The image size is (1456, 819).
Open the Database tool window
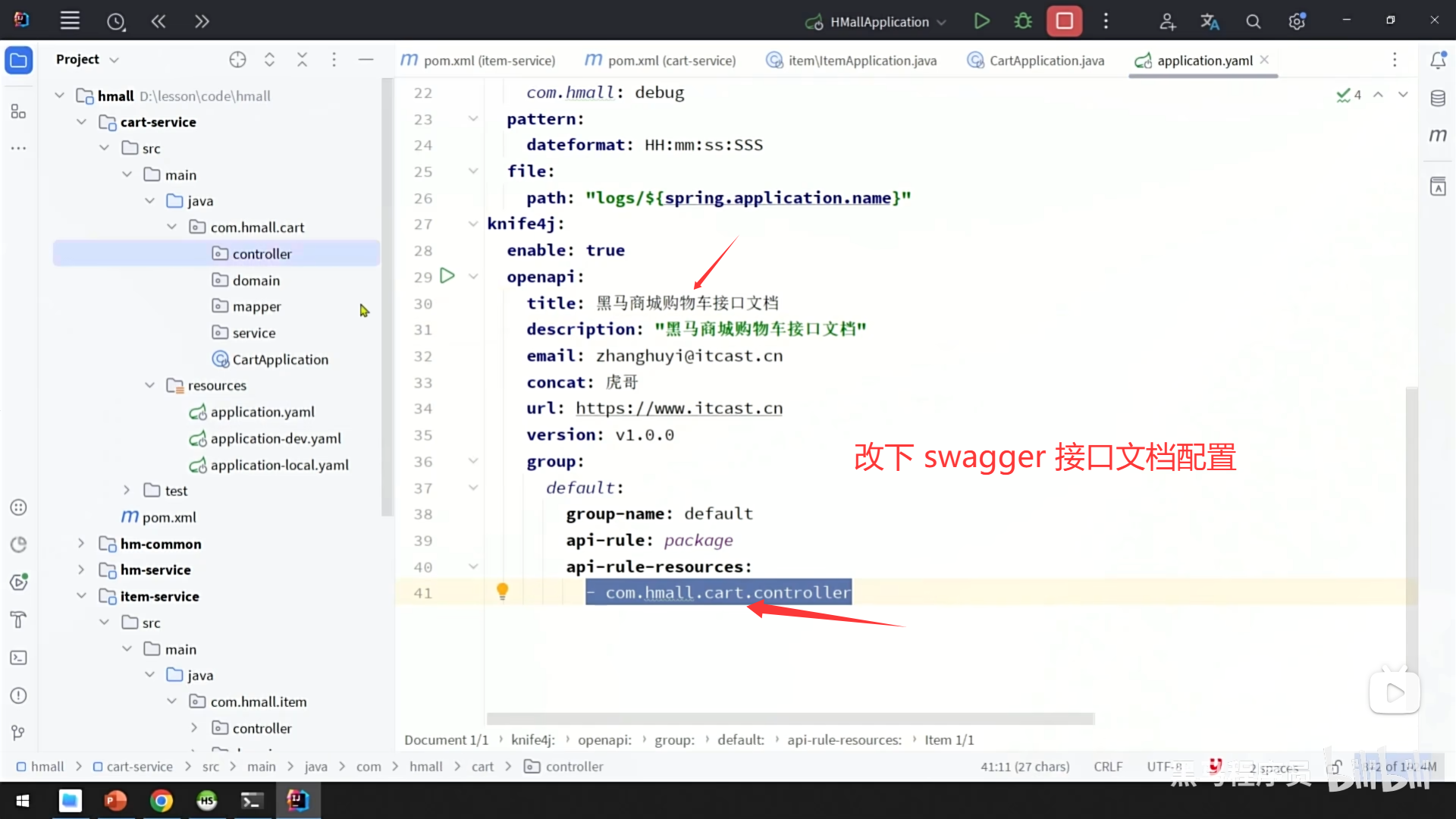1438,99
